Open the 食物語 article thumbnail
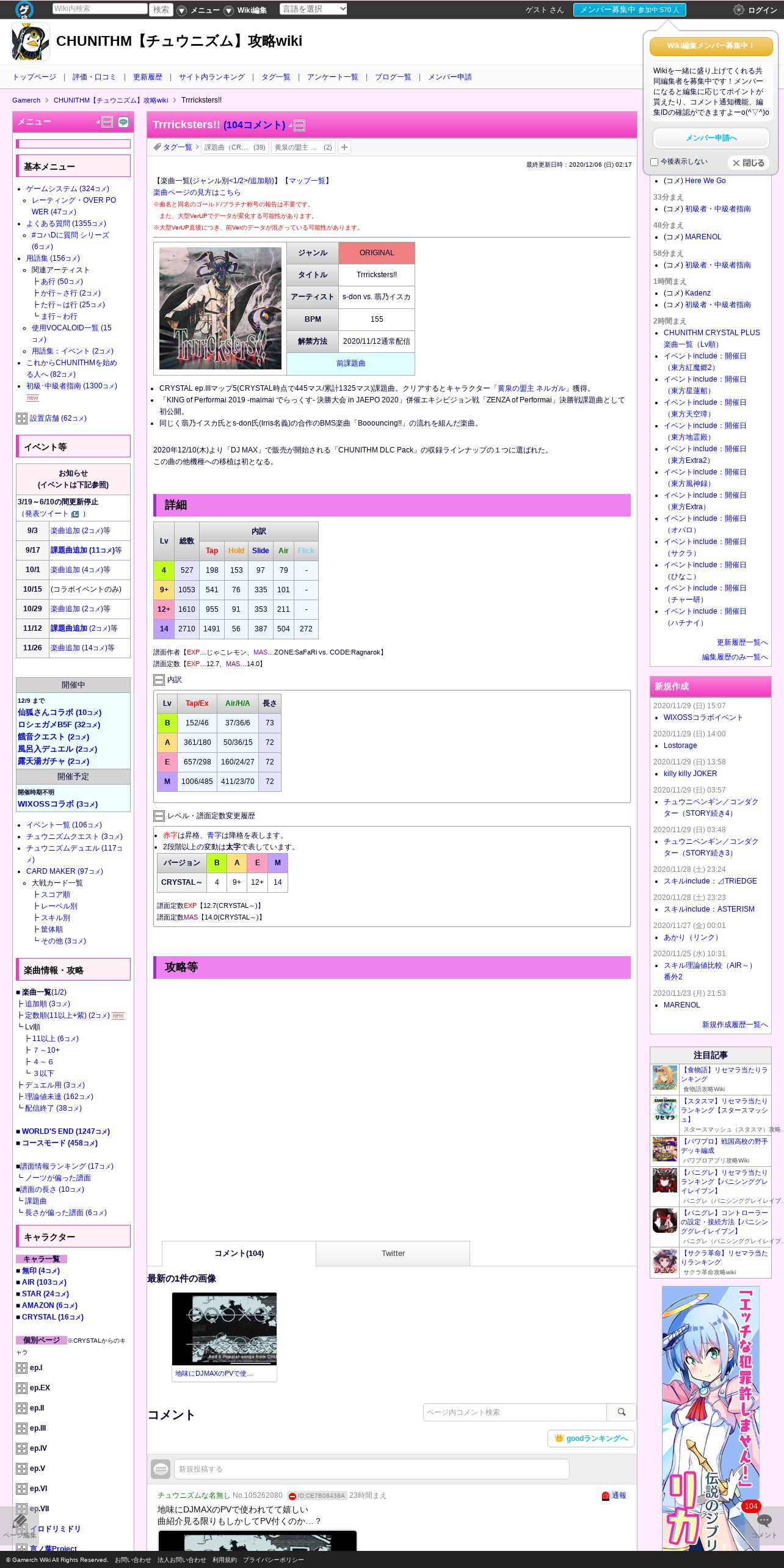 (665, 1078)
